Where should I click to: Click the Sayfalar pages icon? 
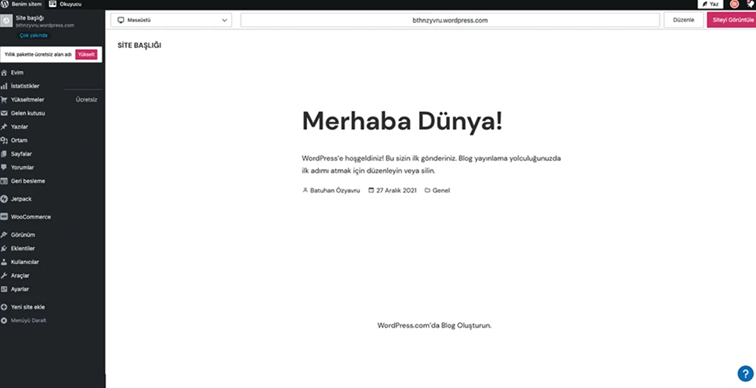(4, 154)
